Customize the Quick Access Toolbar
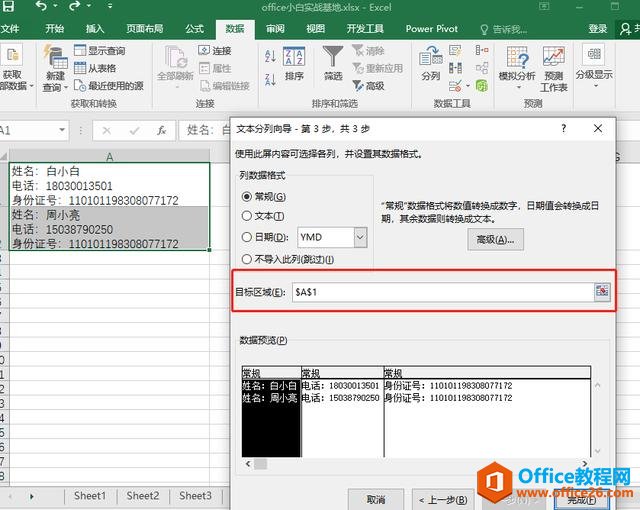640x510 pixels. (x=109, y=7)
